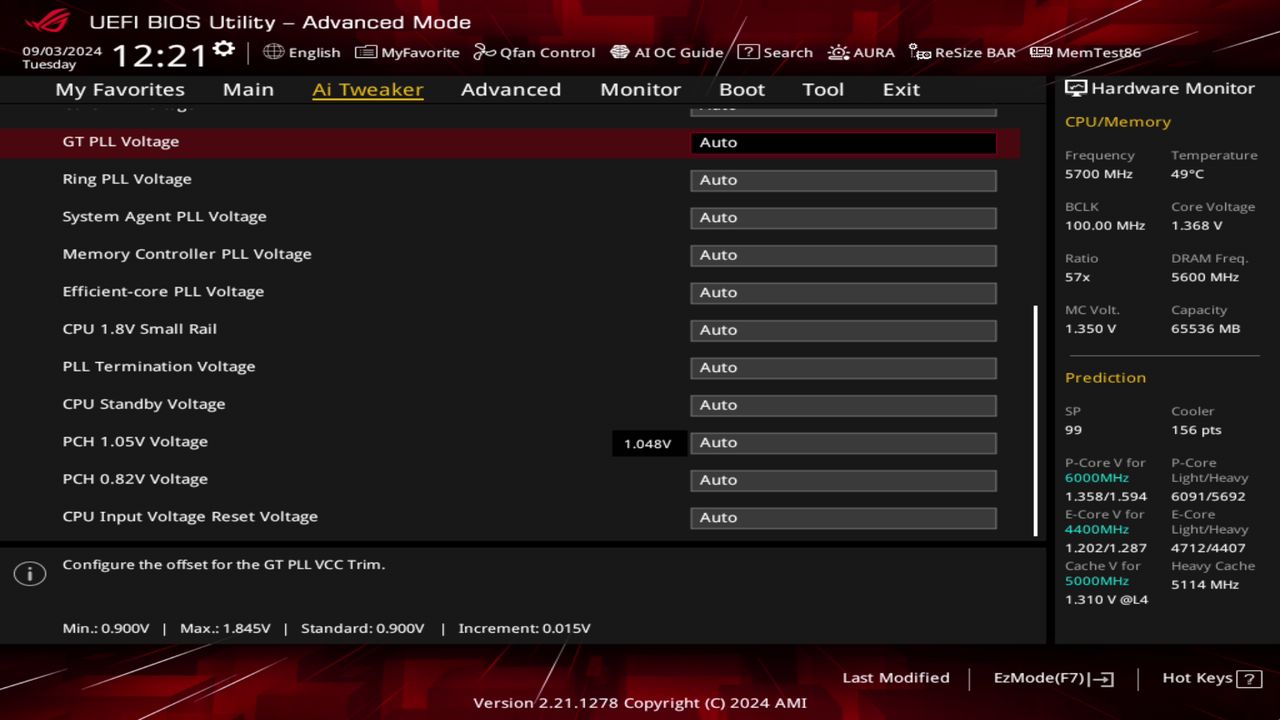The image size is (1280, 720).
Task: Click the 12:21 clock display
Action: (x=158, y=55)
